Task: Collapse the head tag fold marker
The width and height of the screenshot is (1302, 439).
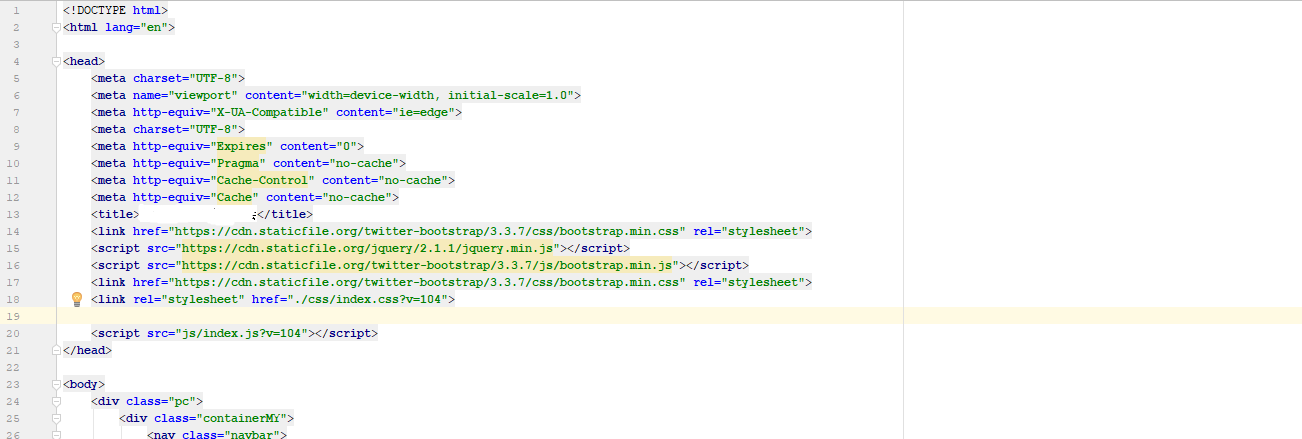Action: pos(58,61)
